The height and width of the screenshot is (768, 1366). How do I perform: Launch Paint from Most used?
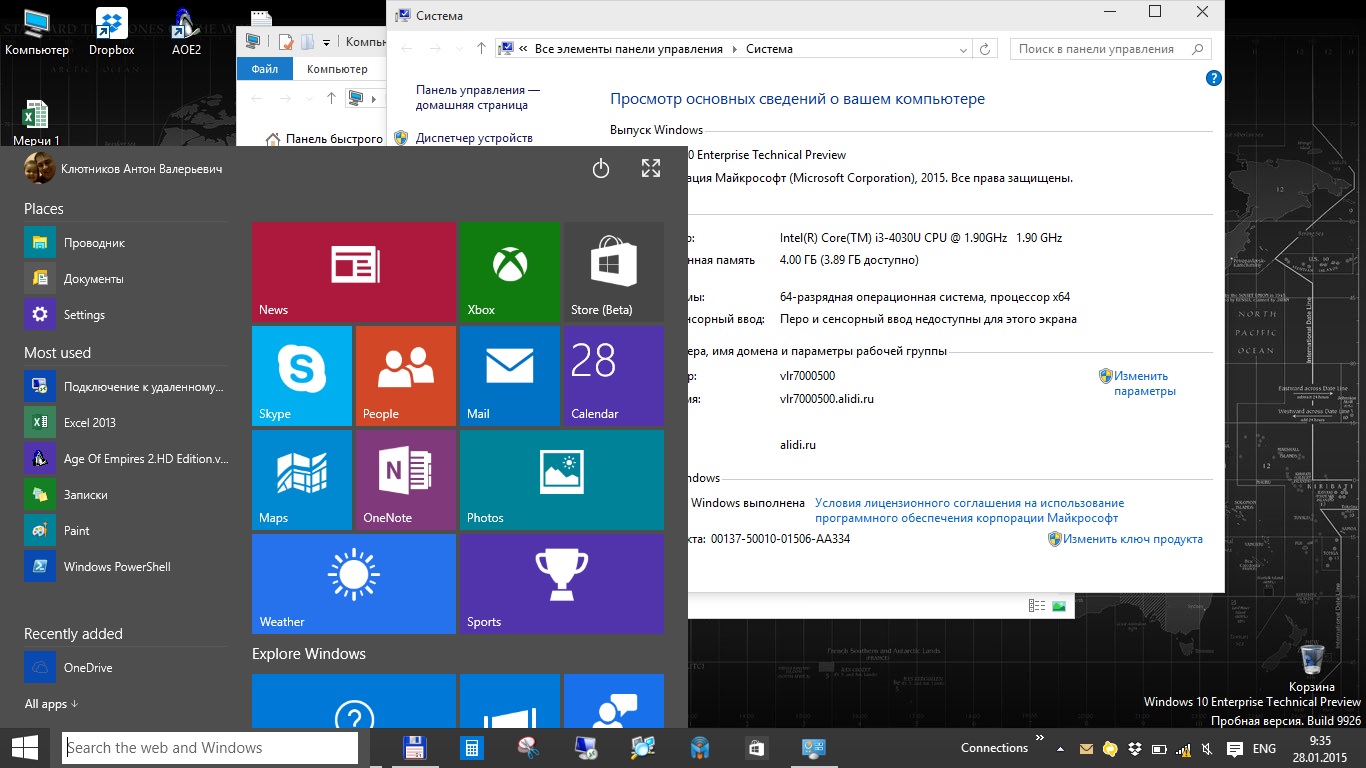tap(126, 530)
